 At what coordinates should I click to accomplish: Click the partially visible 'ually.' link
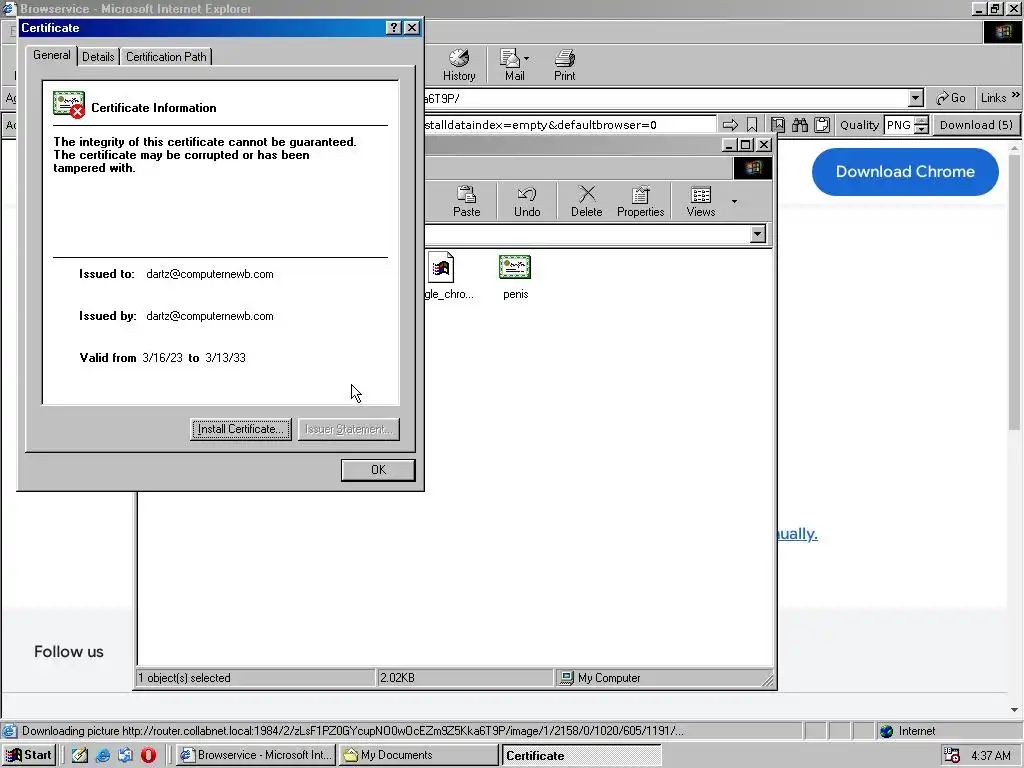point(797,534)
